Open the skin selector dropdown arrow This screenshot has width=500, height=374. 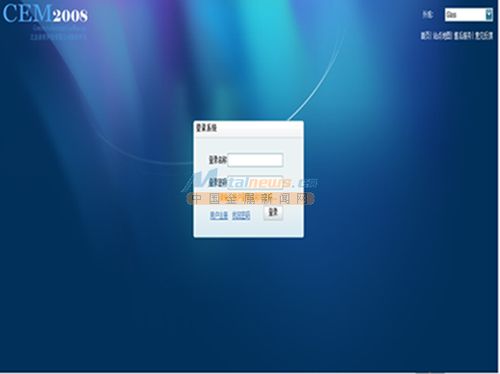tap(489, 15)
